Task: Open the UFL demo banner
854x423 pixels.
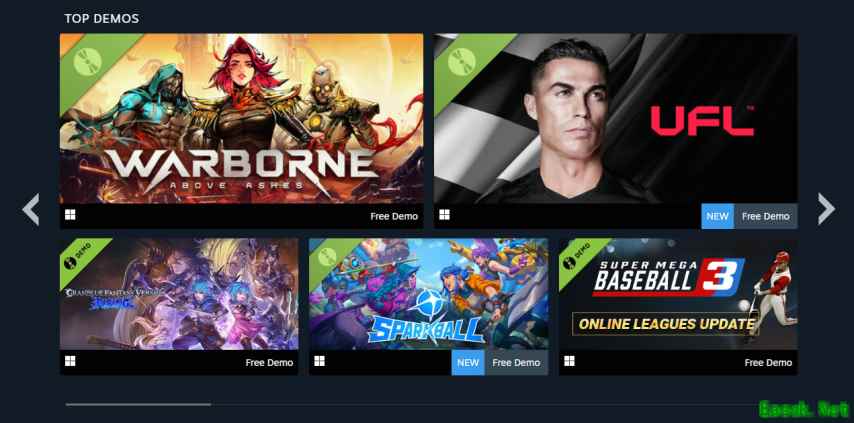Action: [x=615, y=119]
